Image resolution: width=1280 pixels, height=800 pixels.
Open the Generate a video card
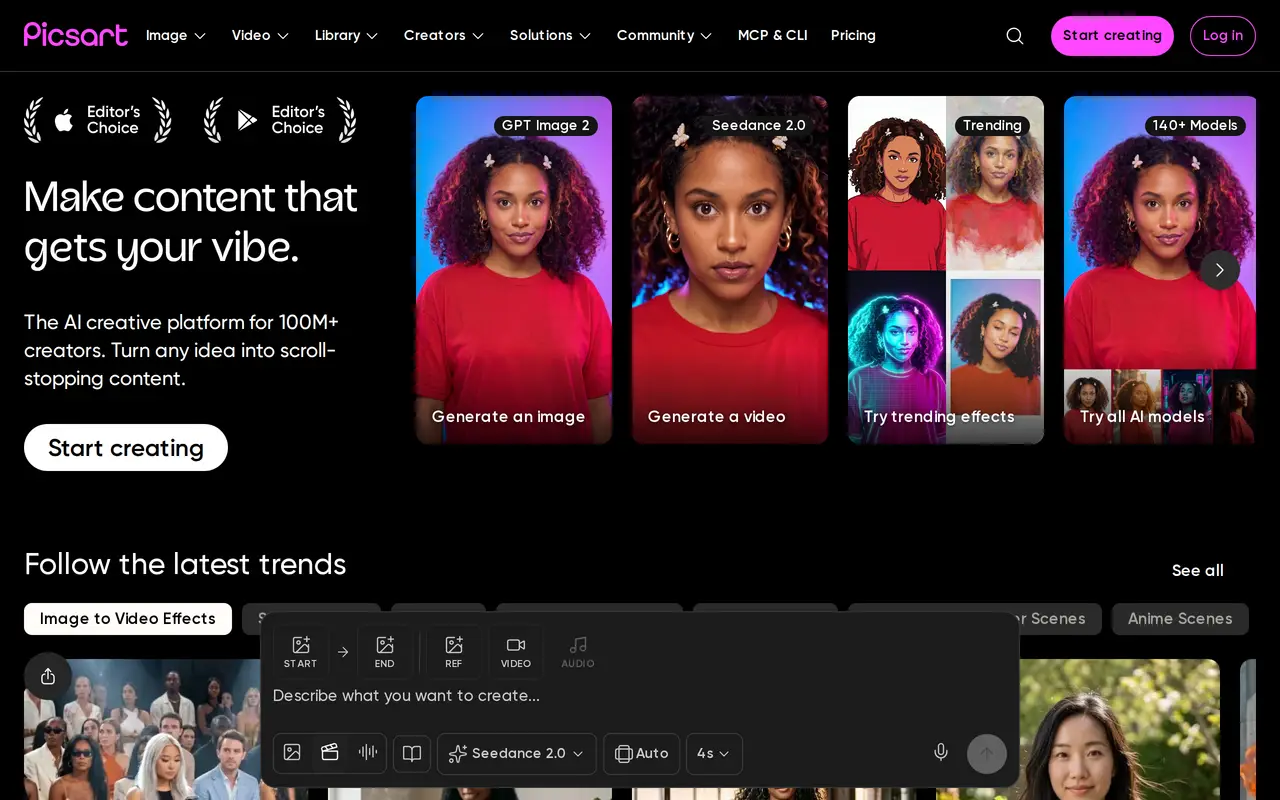(730, 270)
